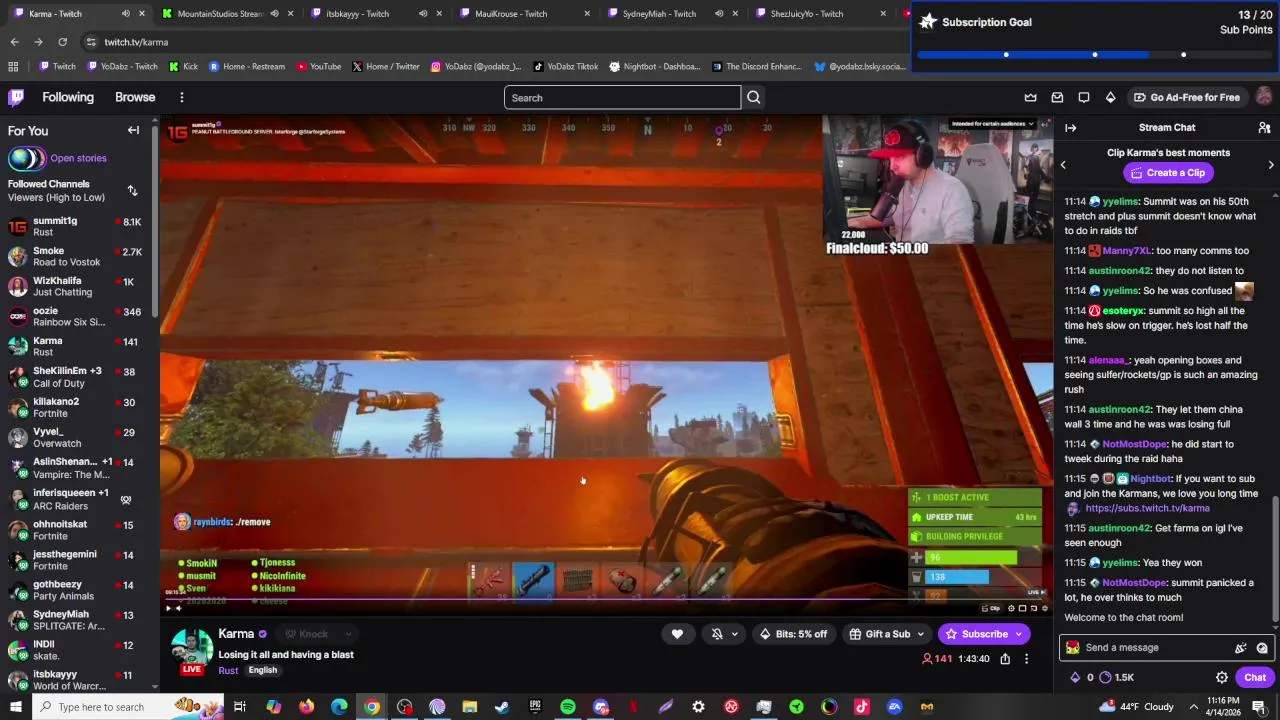The height and width of the screenshot is (720, 1280).
Task: Expand the Knock dropdown
Action: click(349, 634)
